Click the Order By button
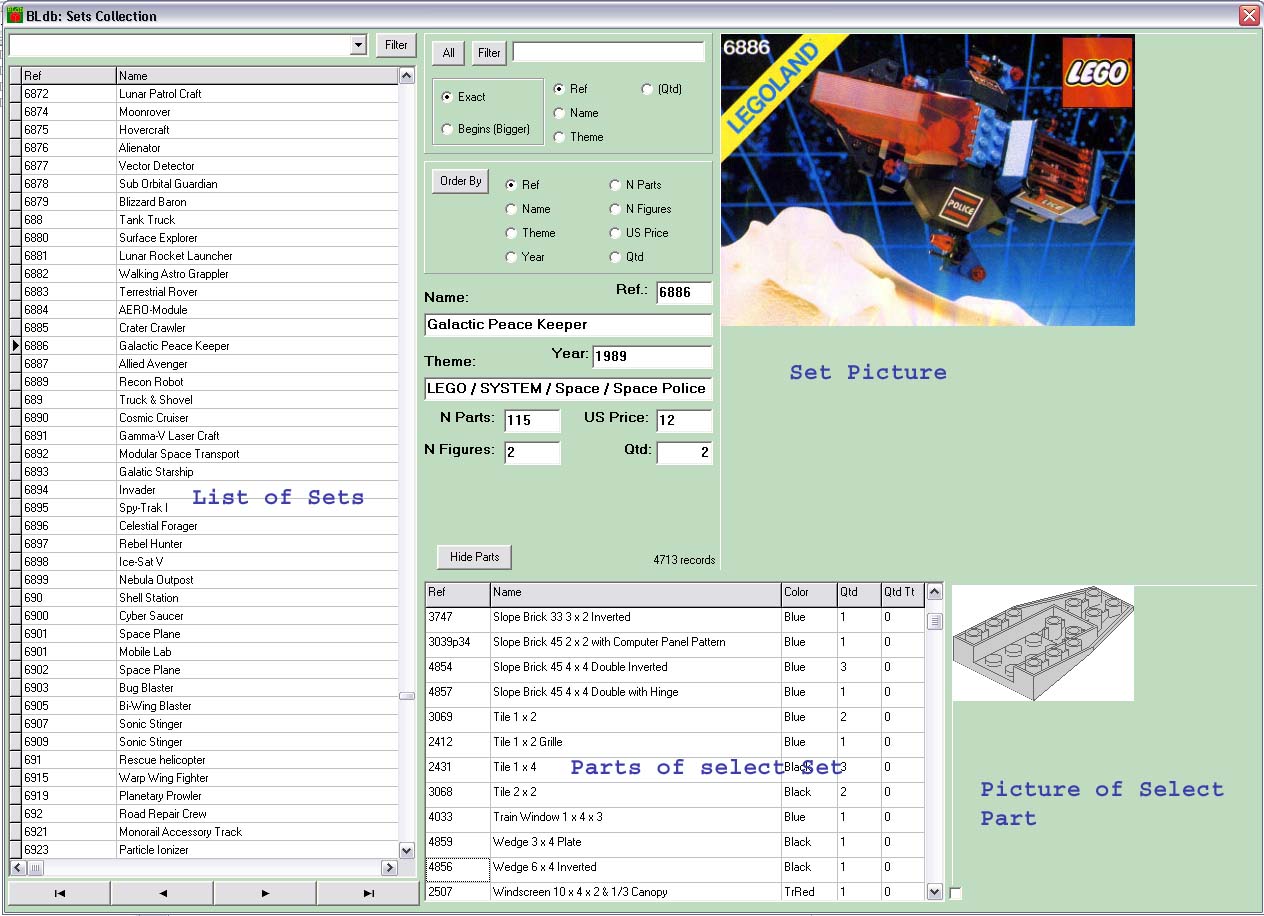Screen dimensions: 1264x916 [x=461, y=181]
